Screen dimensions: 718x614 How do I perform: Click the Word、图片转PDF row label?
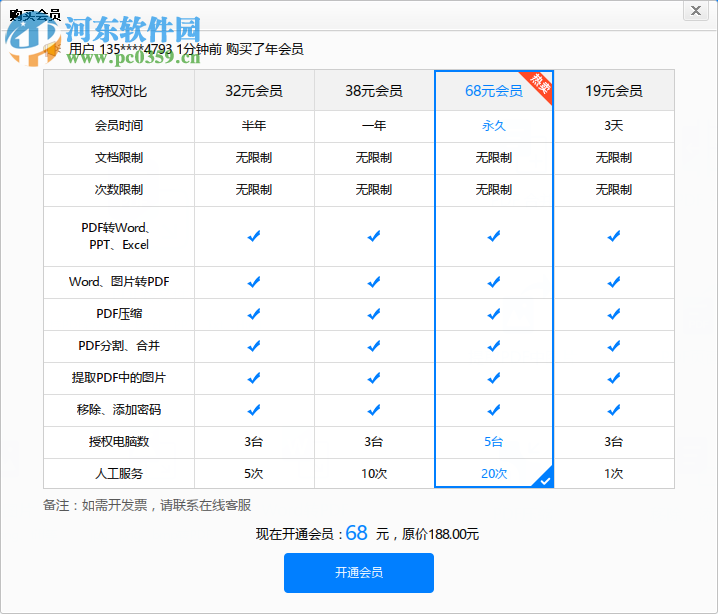tap(119, 282)
